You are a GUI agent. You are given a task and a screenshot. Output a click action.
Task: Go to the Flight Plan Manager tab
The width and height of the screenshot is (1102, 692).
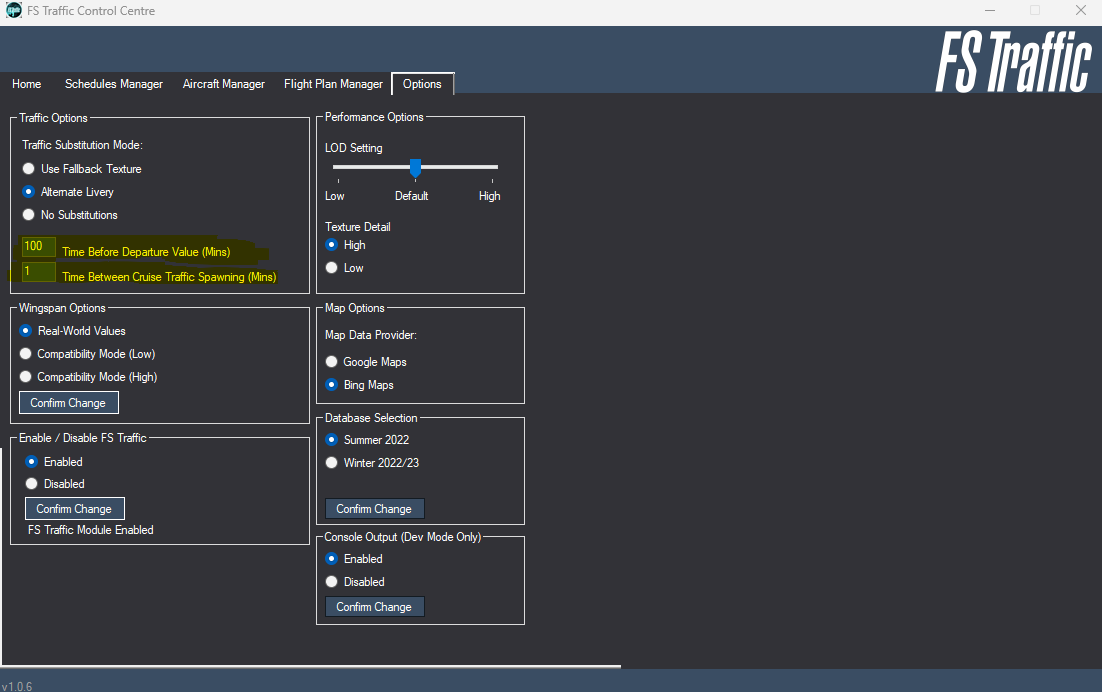tap(333, 84)
